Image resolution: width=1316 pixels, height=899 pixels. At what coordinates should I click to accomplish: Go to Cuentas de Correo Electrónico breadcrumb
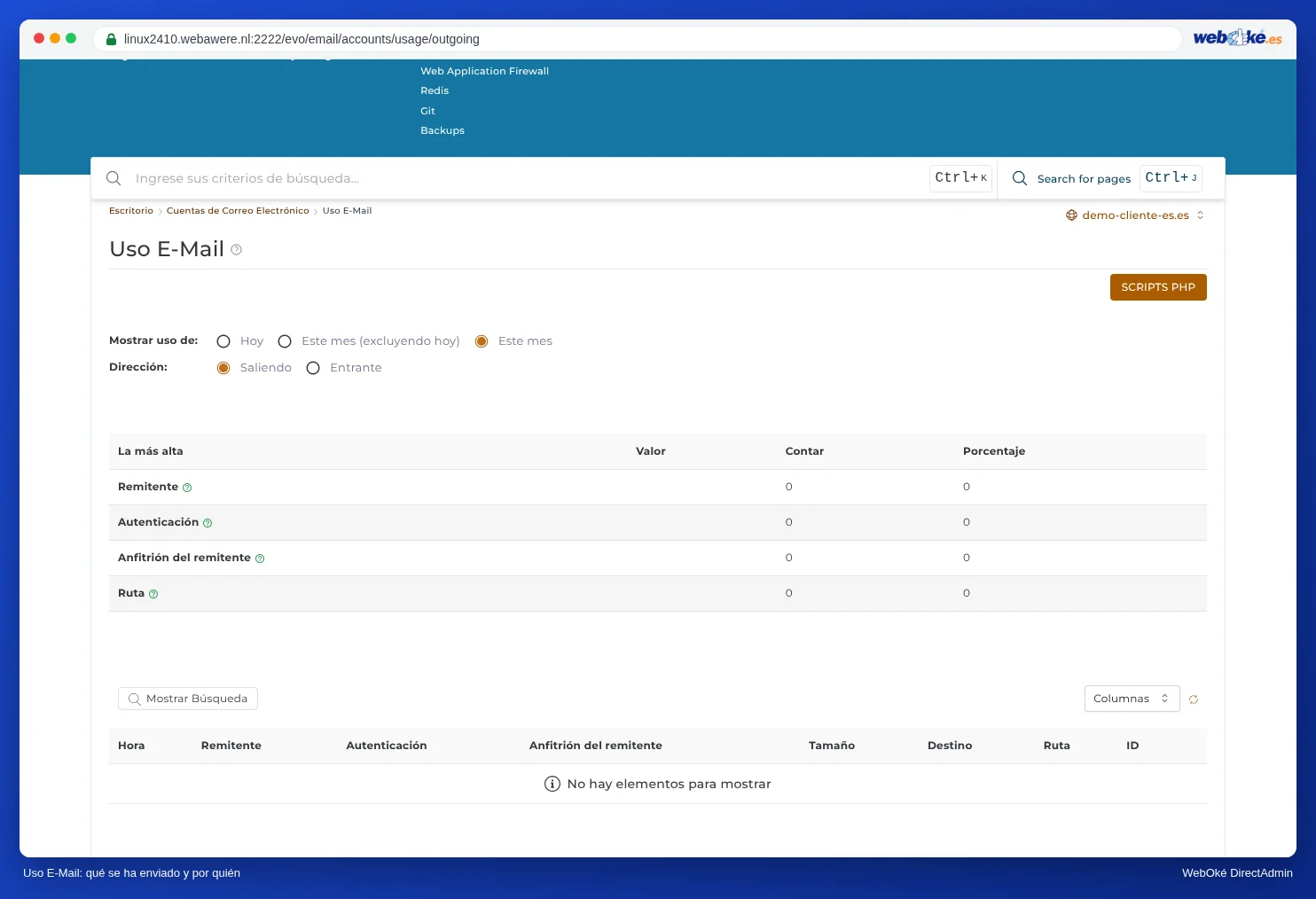tap(238, 211)
